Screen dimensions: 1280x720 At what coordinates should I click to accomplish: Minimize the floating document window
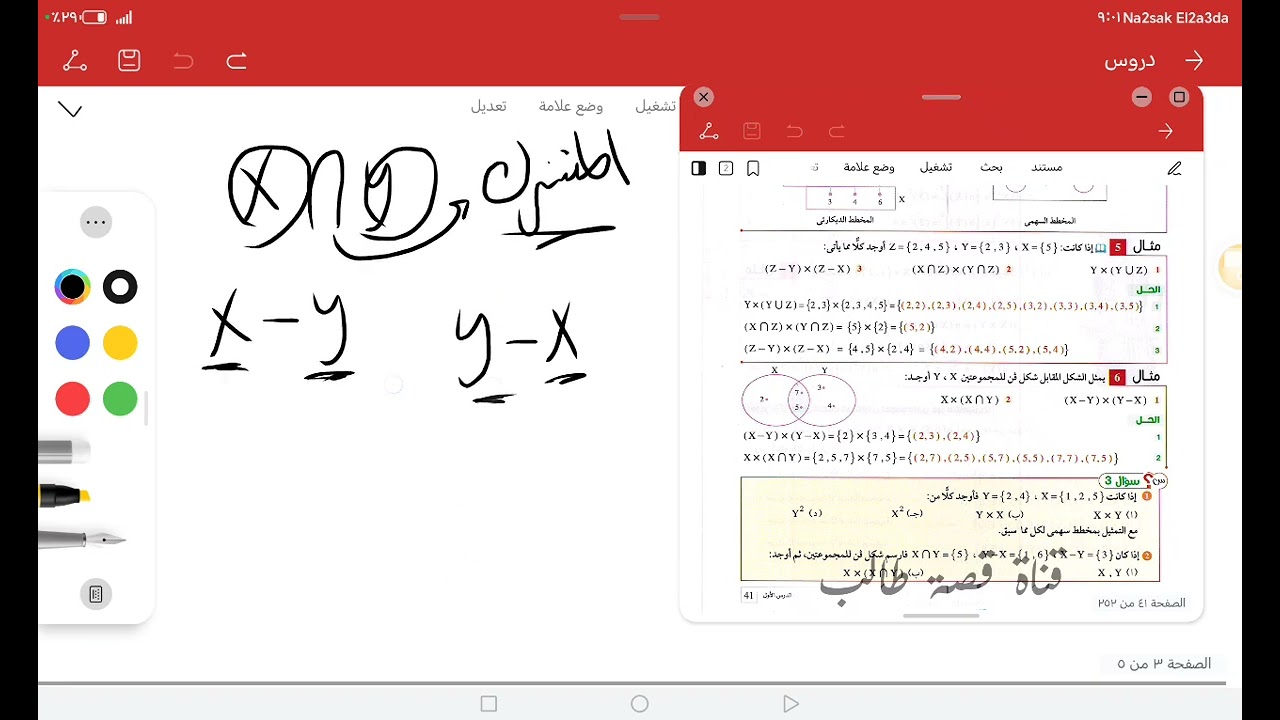pyautogui.click(x=1142, y=97)
